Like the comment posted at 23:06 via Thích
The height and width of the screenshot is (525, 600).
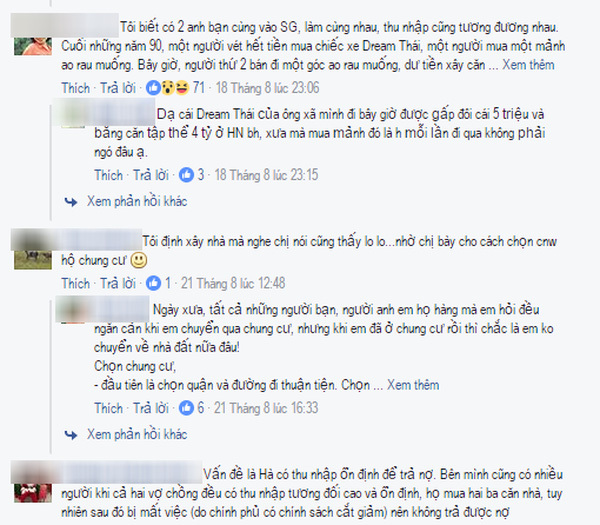pos(75,88)
